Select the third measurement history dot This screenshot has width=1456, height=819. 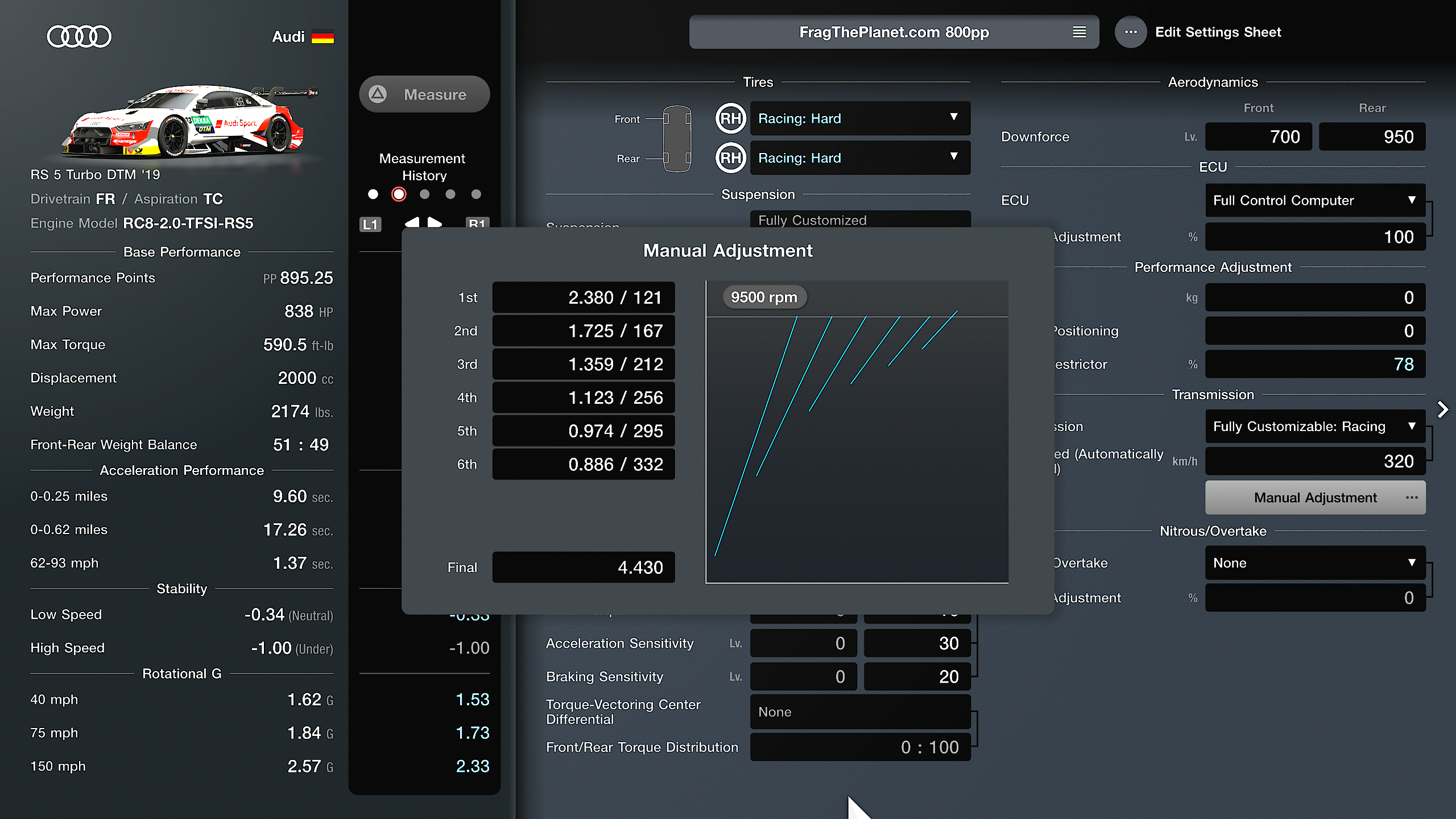pos(424,195)
